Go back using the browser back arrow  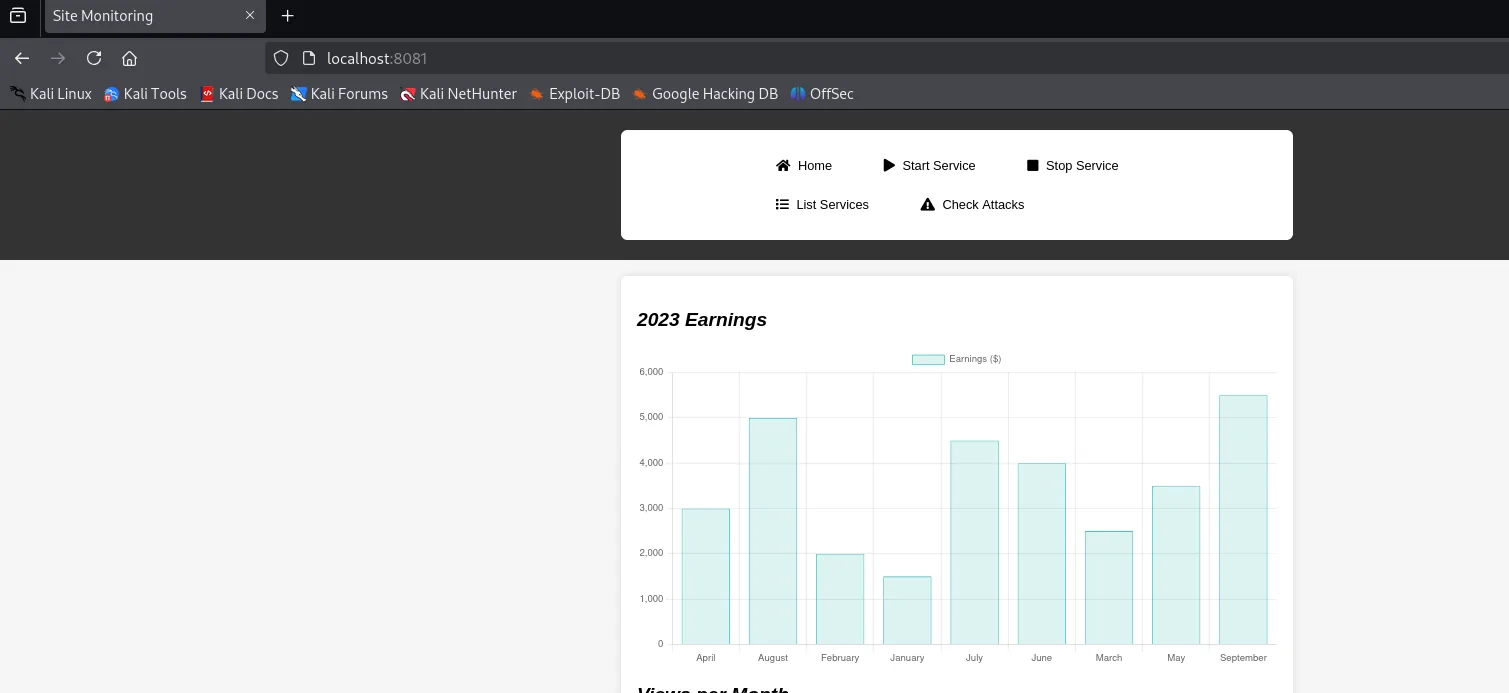[x=22, y=58]
